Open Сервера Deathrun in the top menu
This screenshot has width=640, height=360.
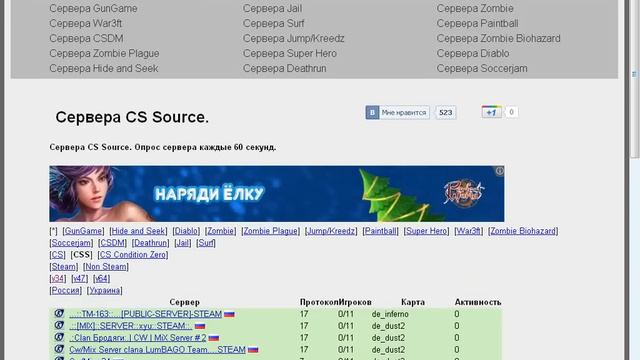pos(284,69)
